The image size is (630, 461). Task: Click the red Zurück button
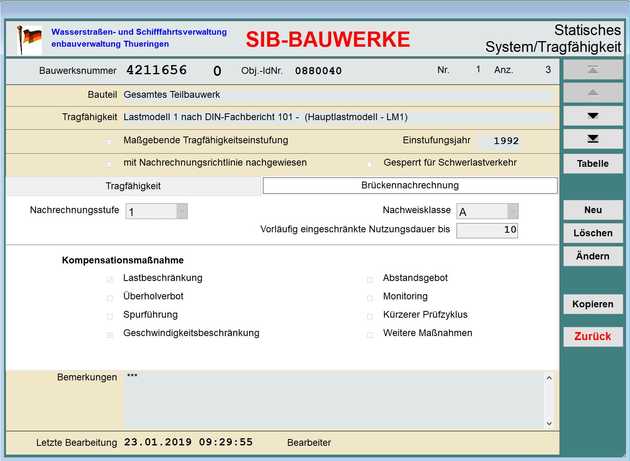click(593, 336)
